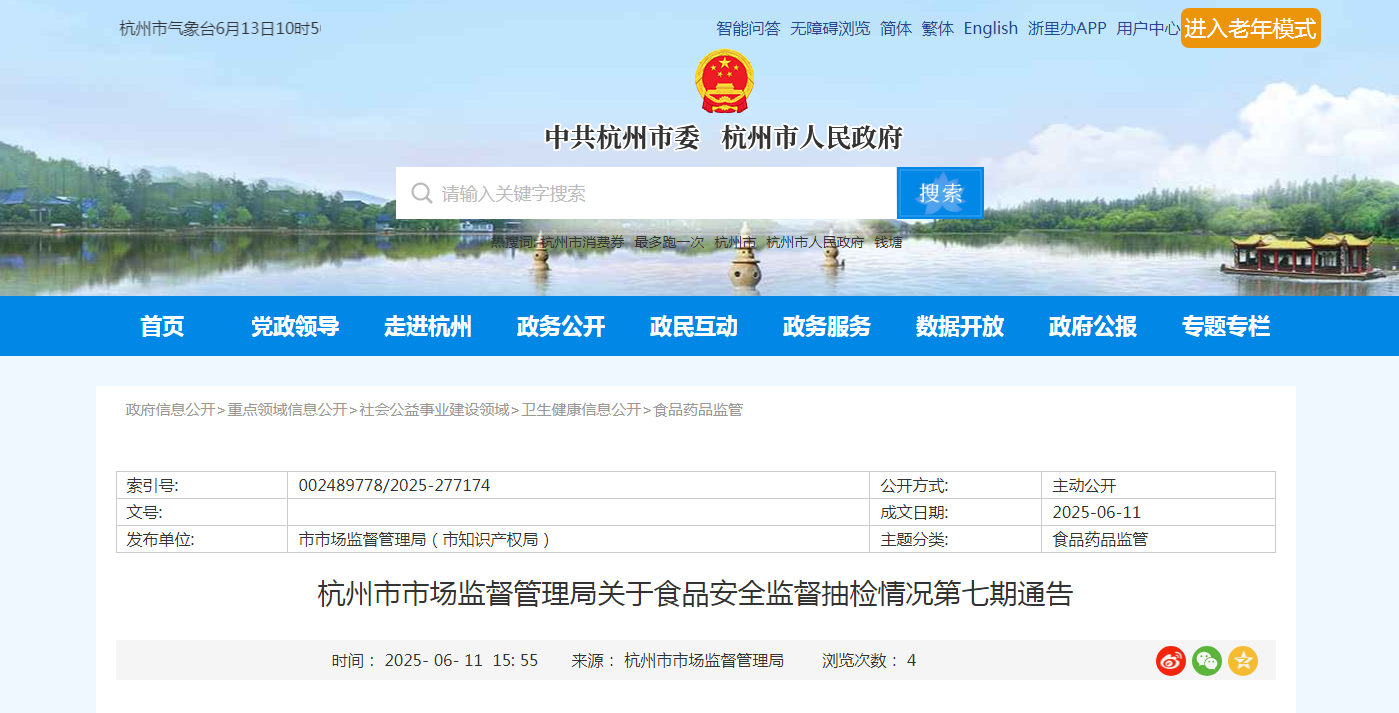Share the article to Weibo

(1171, 661)
